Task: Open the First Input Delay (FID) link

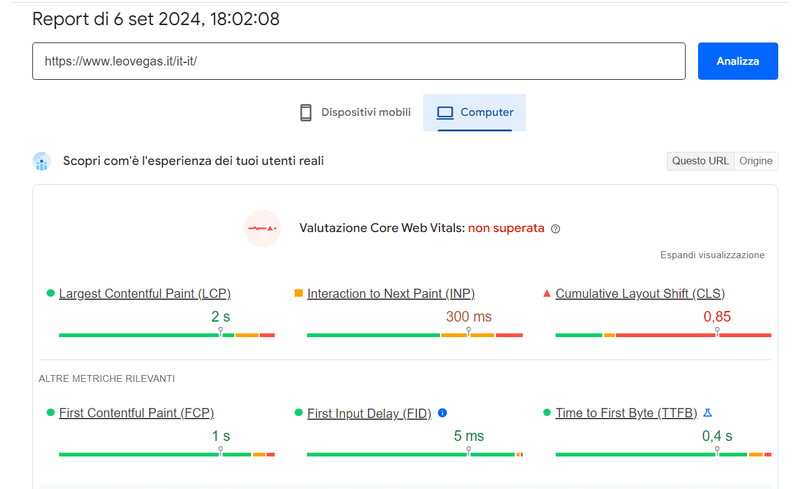Action: (x=369, y=413)
